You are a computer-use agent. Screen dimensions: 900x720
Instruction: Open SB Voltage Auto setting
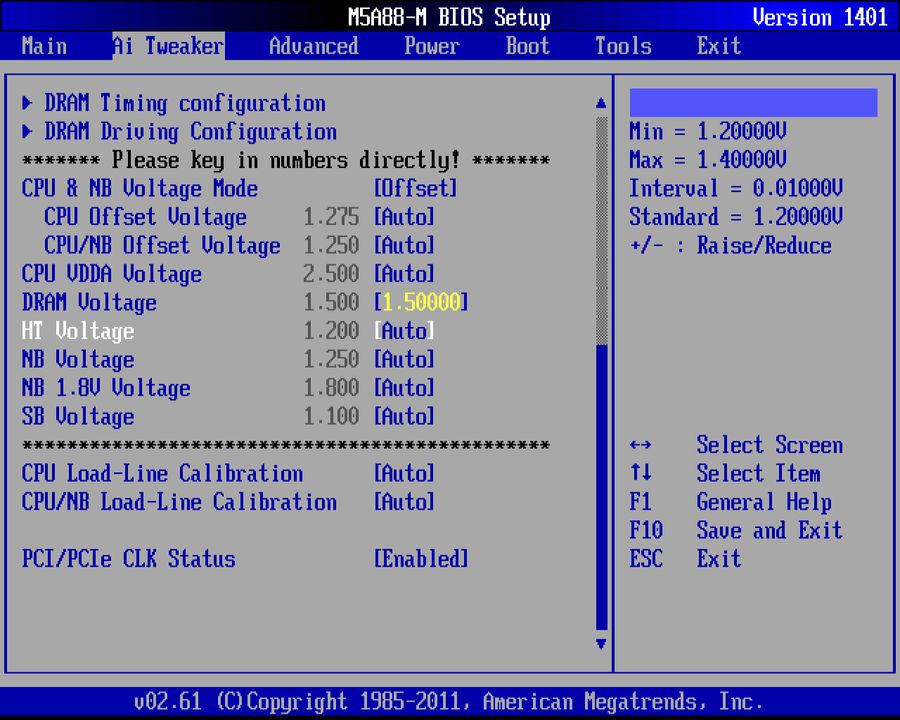tap(404, 416)
